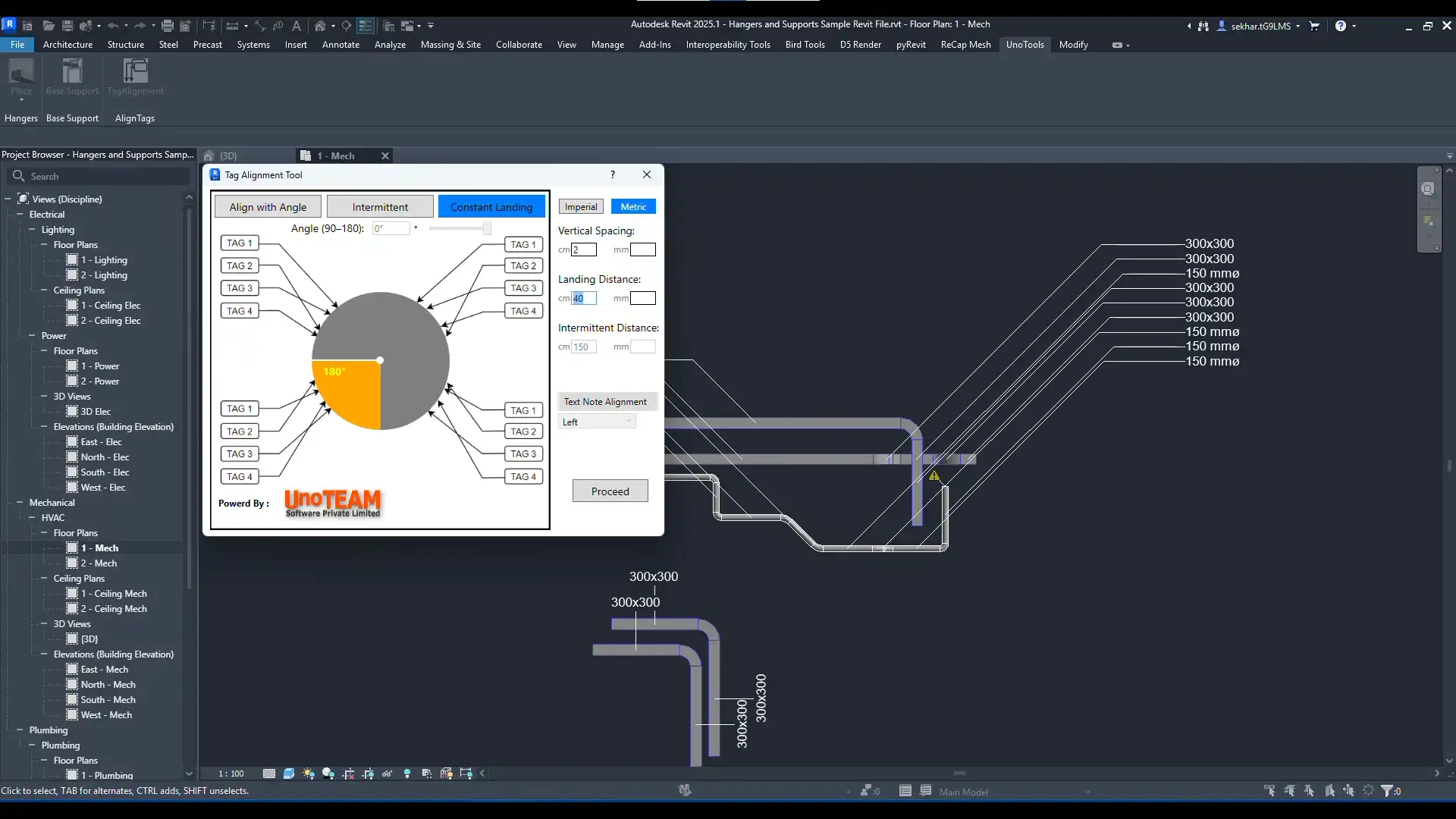Click the Default 3D View house icon
Viewport: 1456px width, 819px height.
click(x=320, y=26)
